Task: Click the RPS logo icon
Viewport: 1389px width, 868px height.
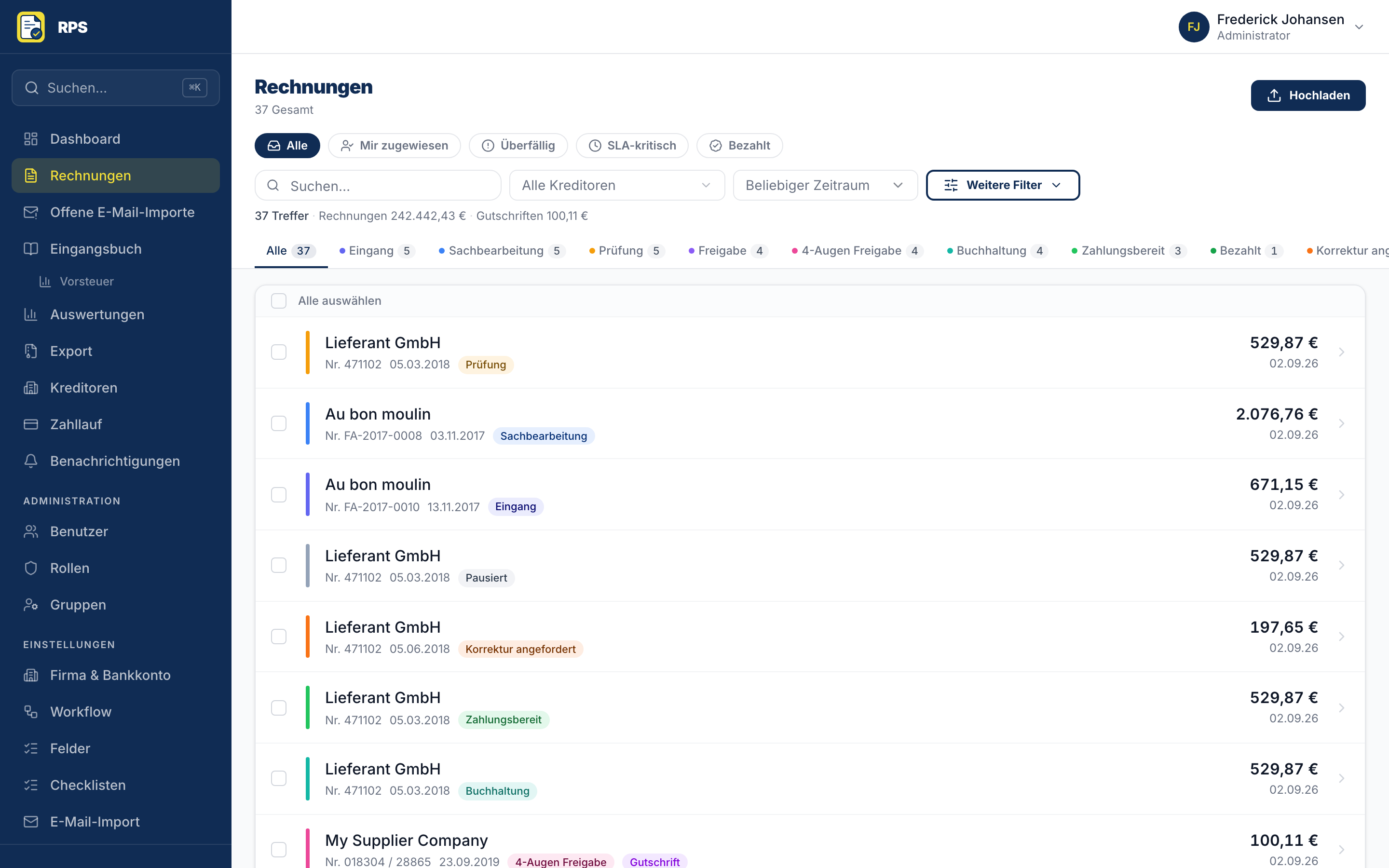Action: 31,27
